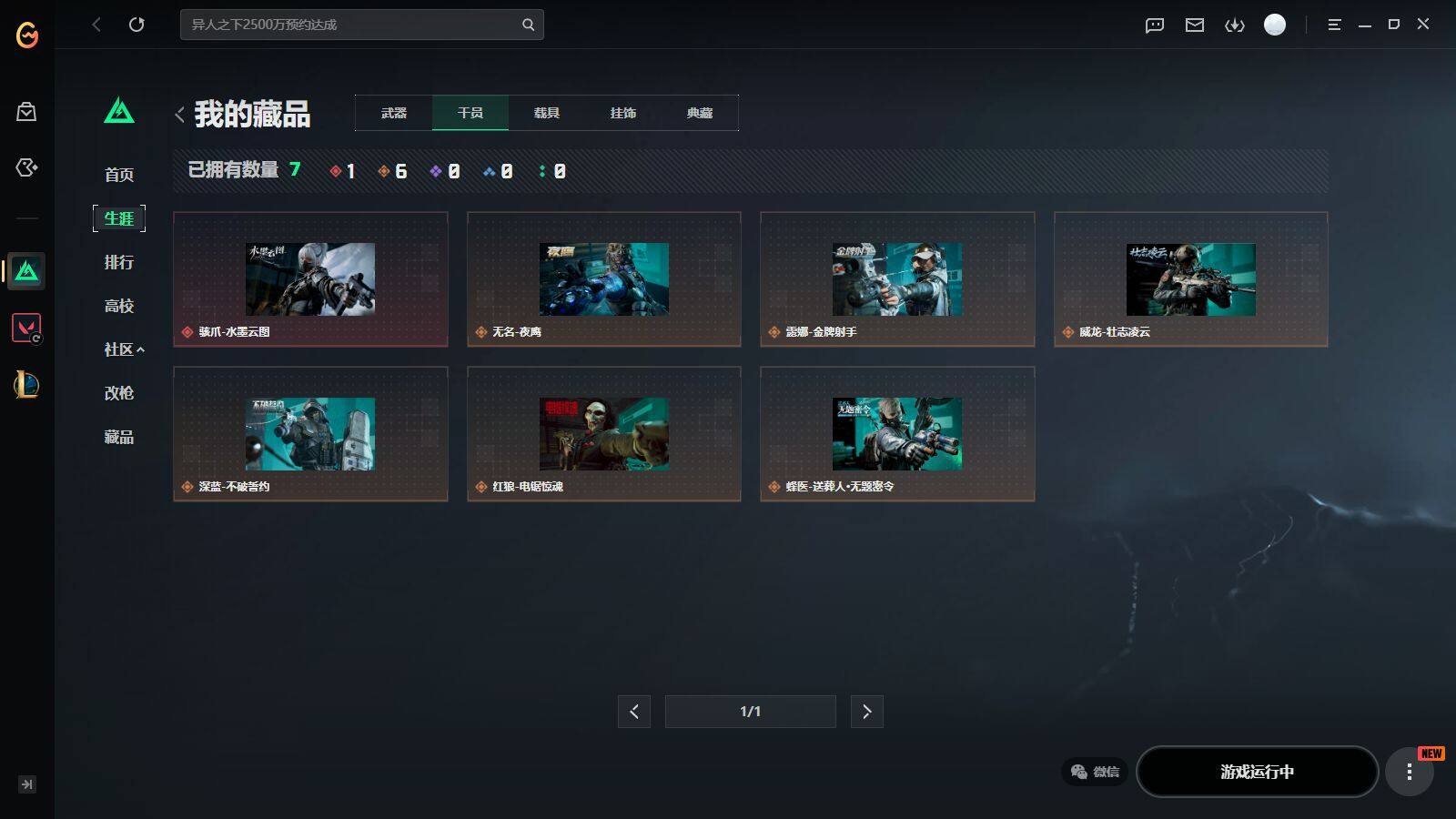Open 藏品 collection section
Image resolution: width=1456 pixels, height=819 pixels.
[x=119, y=437]
